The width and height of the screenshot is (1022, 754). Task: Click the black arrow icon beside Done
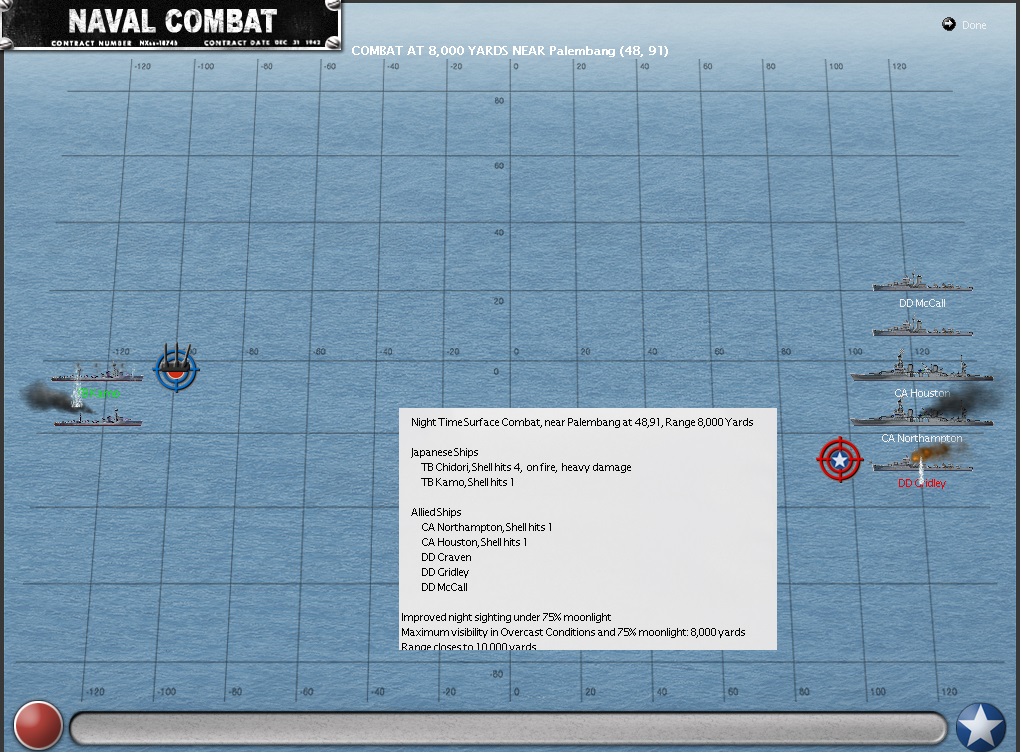tap(948, 25)
